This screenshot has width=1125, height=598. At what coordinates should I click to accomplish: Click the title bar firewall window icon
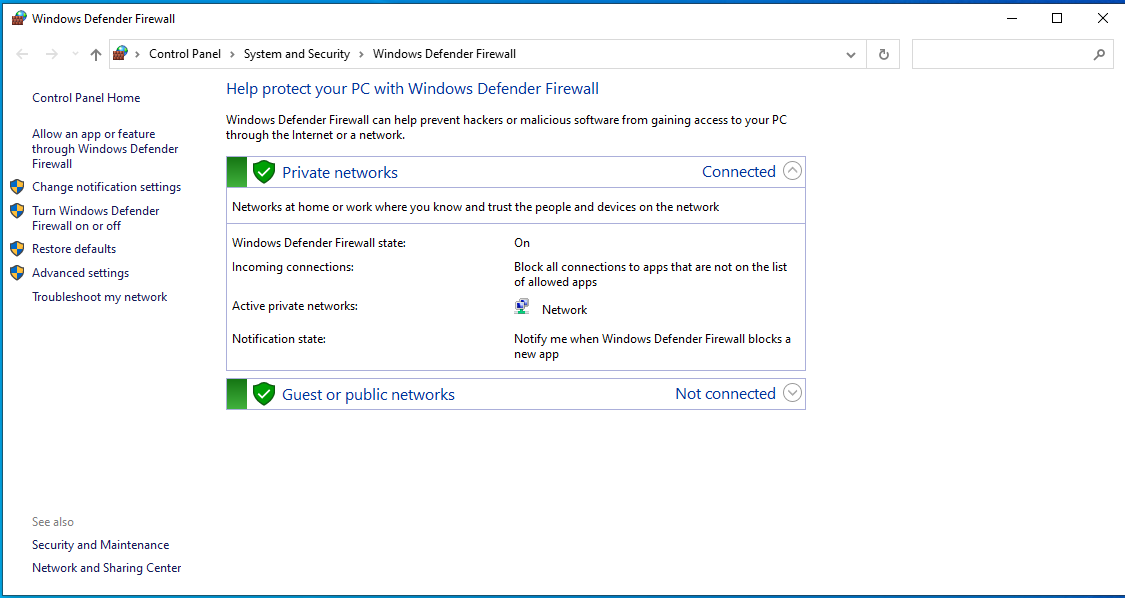pos(19,19)
